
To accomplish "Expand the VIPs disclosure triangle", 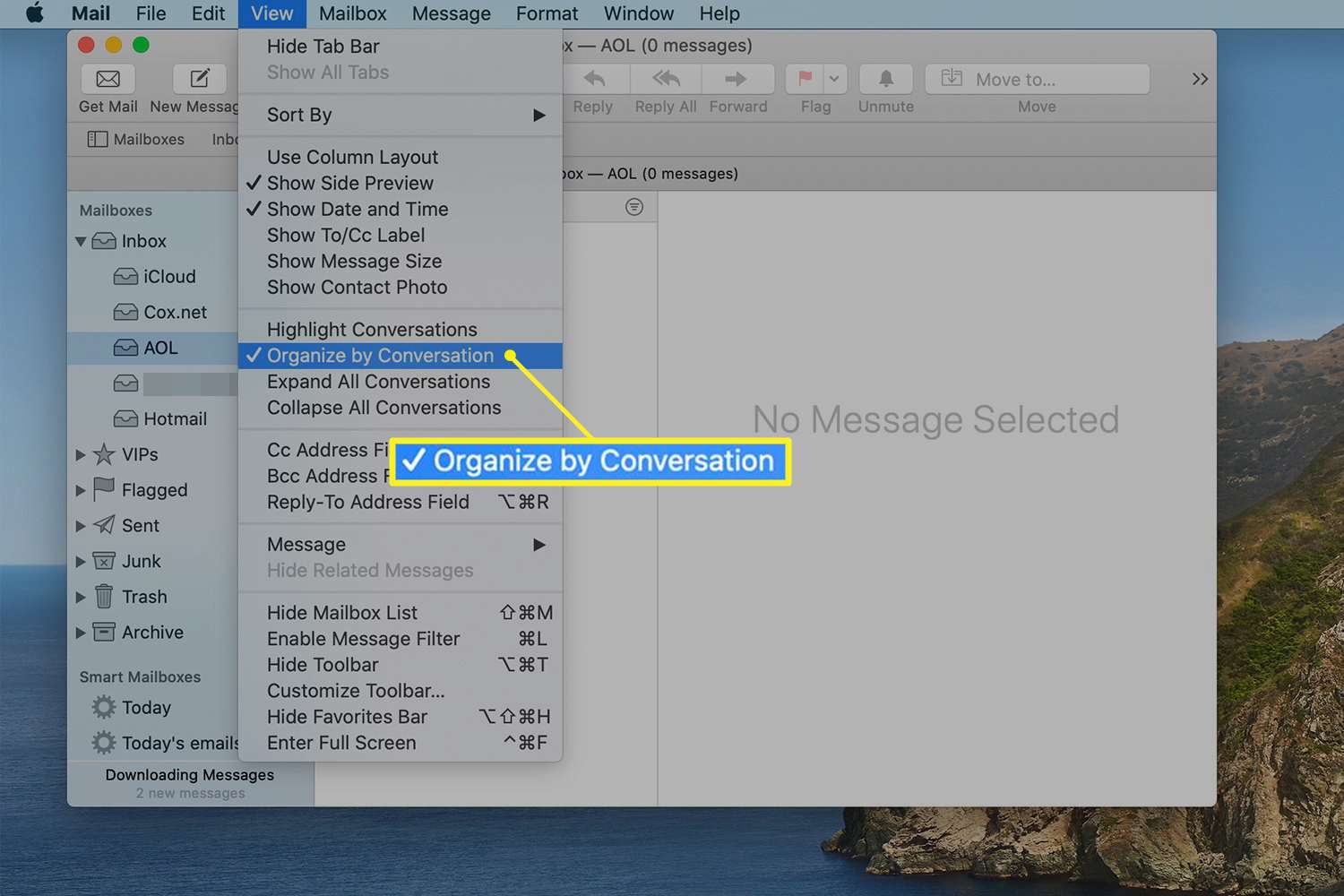I will (81, 455).
